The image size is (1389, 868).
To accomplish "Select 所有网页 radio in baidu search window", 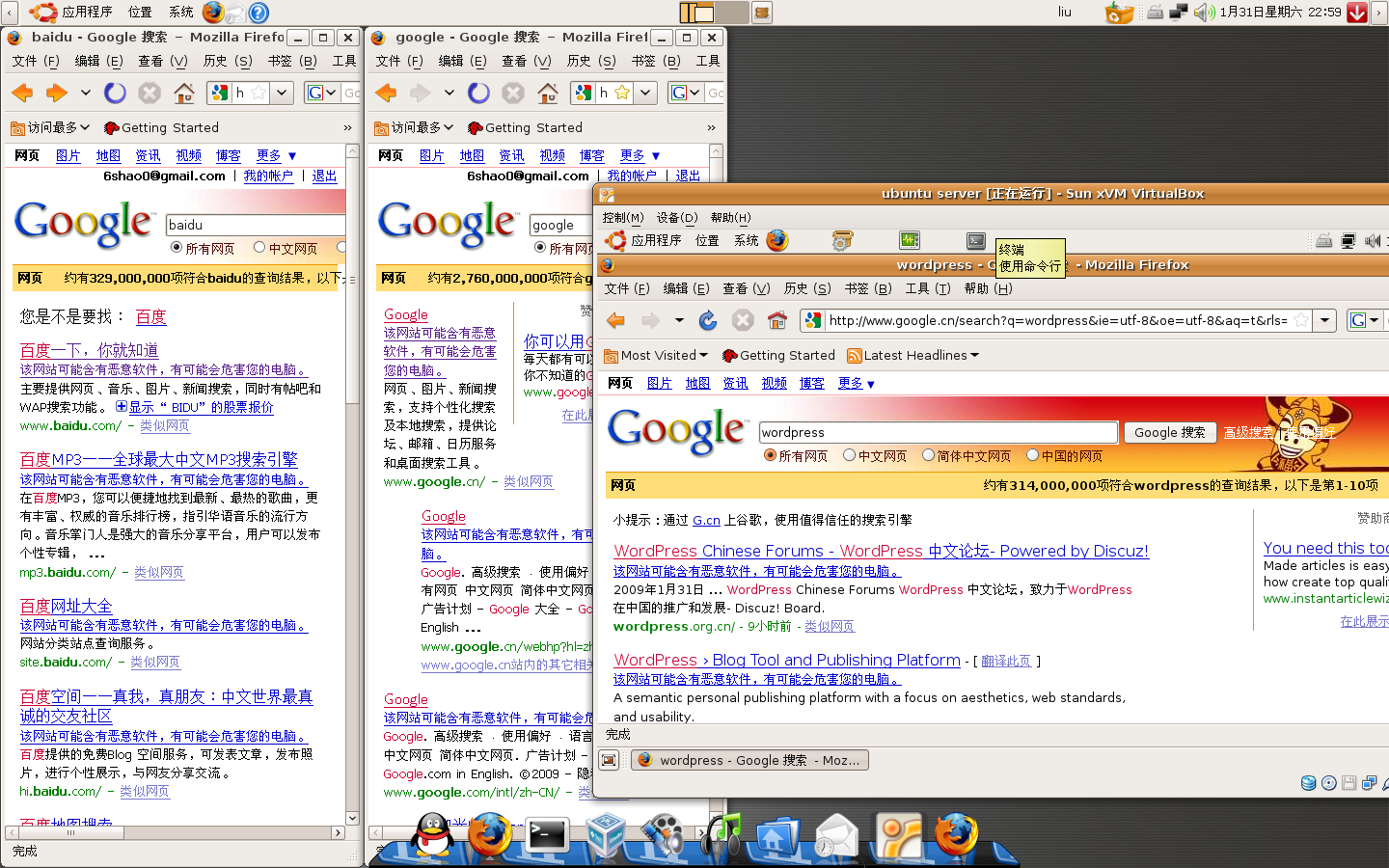I will [x=177, y=247].
